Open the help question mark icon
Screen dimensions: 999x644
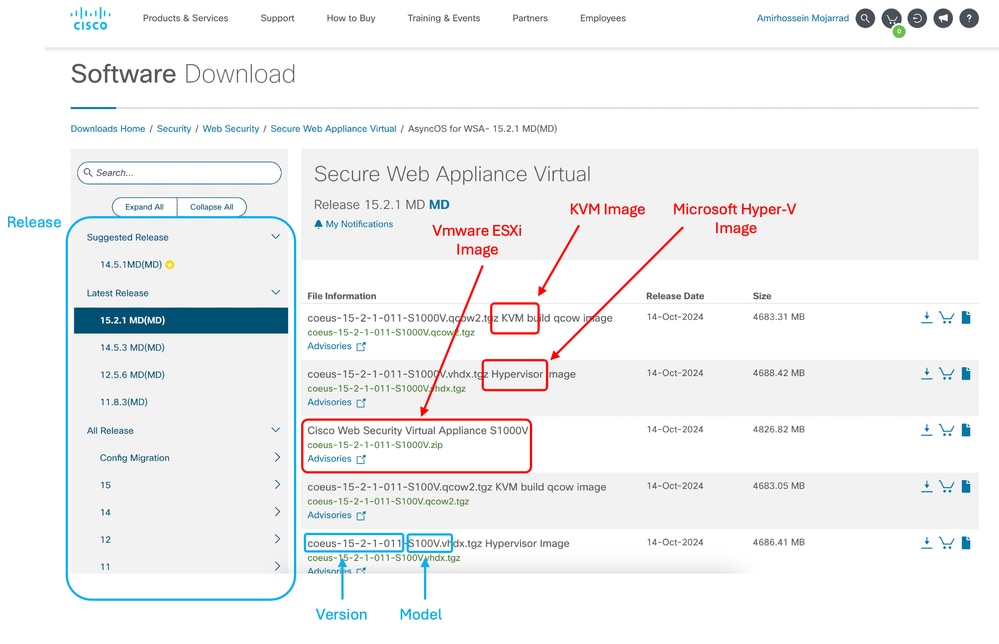click(969, 18)
